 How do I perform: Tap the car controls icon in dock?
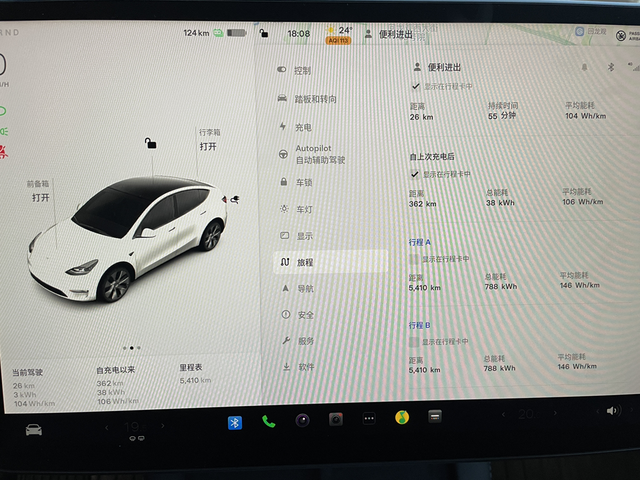[33, 429]
